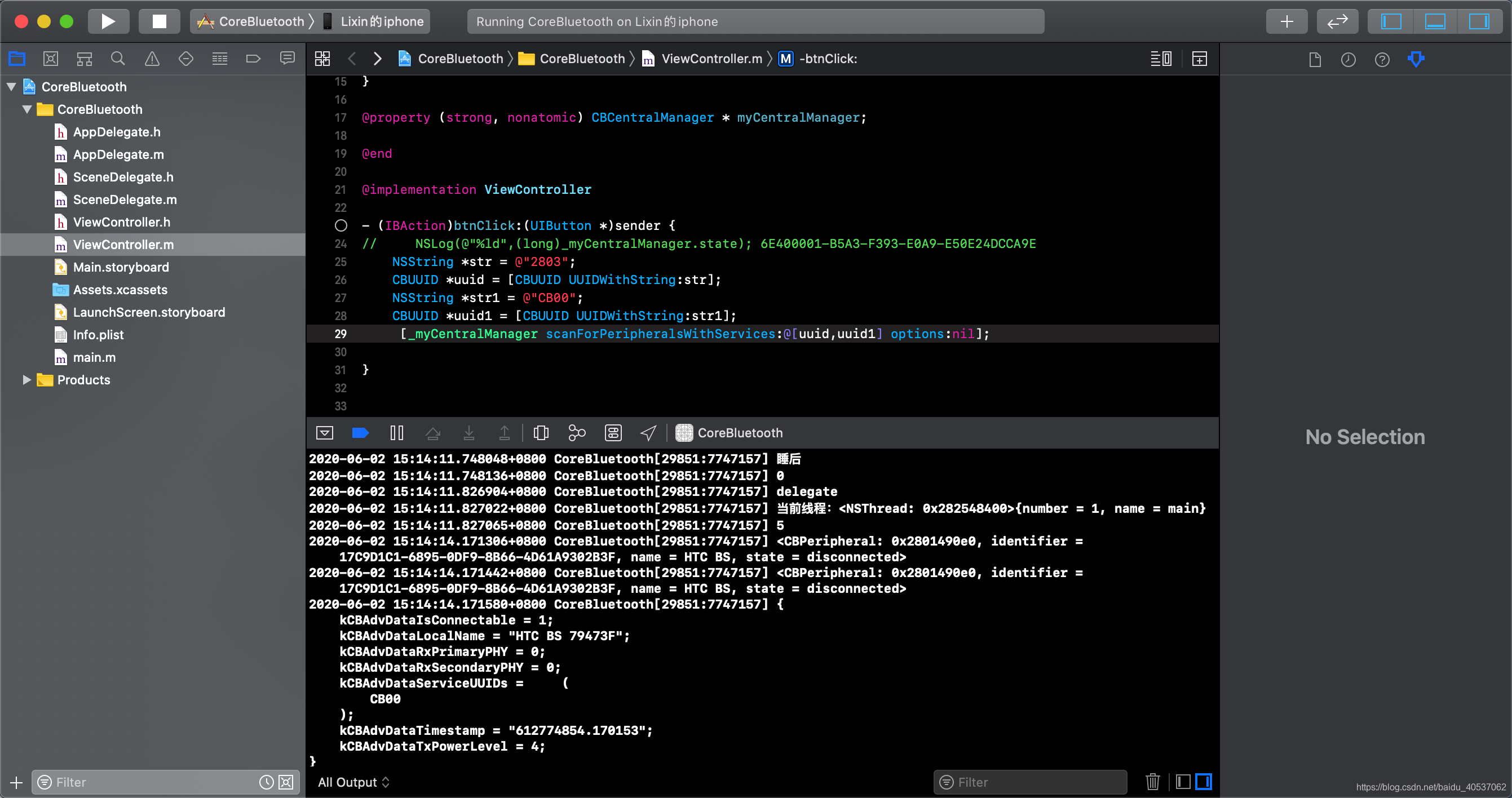Pause program execution
This screenshot has height=798, width=1512.
[397, 433]
